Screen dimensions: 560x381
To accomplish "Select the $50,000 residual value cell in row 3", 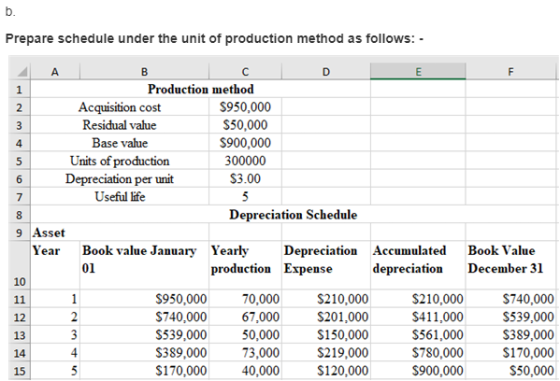I will click(245, 125).
